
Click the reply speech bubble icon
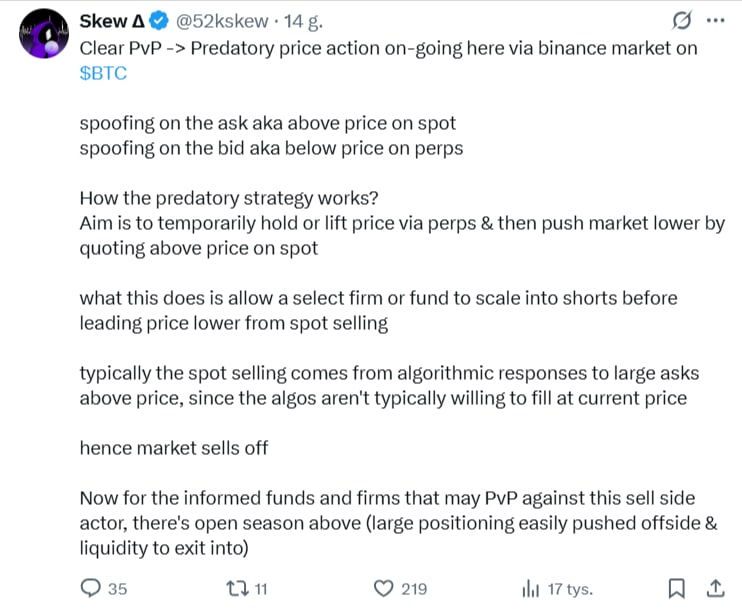(x=90, y=588)
